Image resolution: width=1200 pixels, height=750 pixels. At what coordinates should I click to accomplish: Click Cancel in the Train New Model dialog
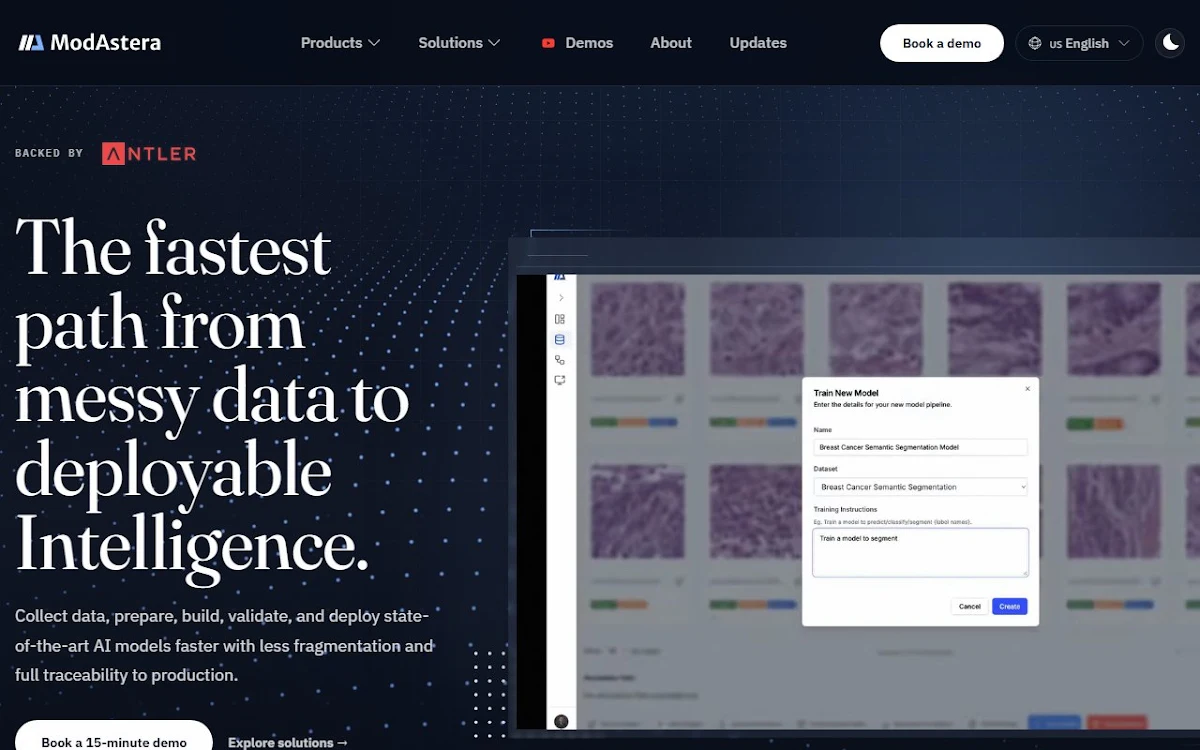[970, 606]
